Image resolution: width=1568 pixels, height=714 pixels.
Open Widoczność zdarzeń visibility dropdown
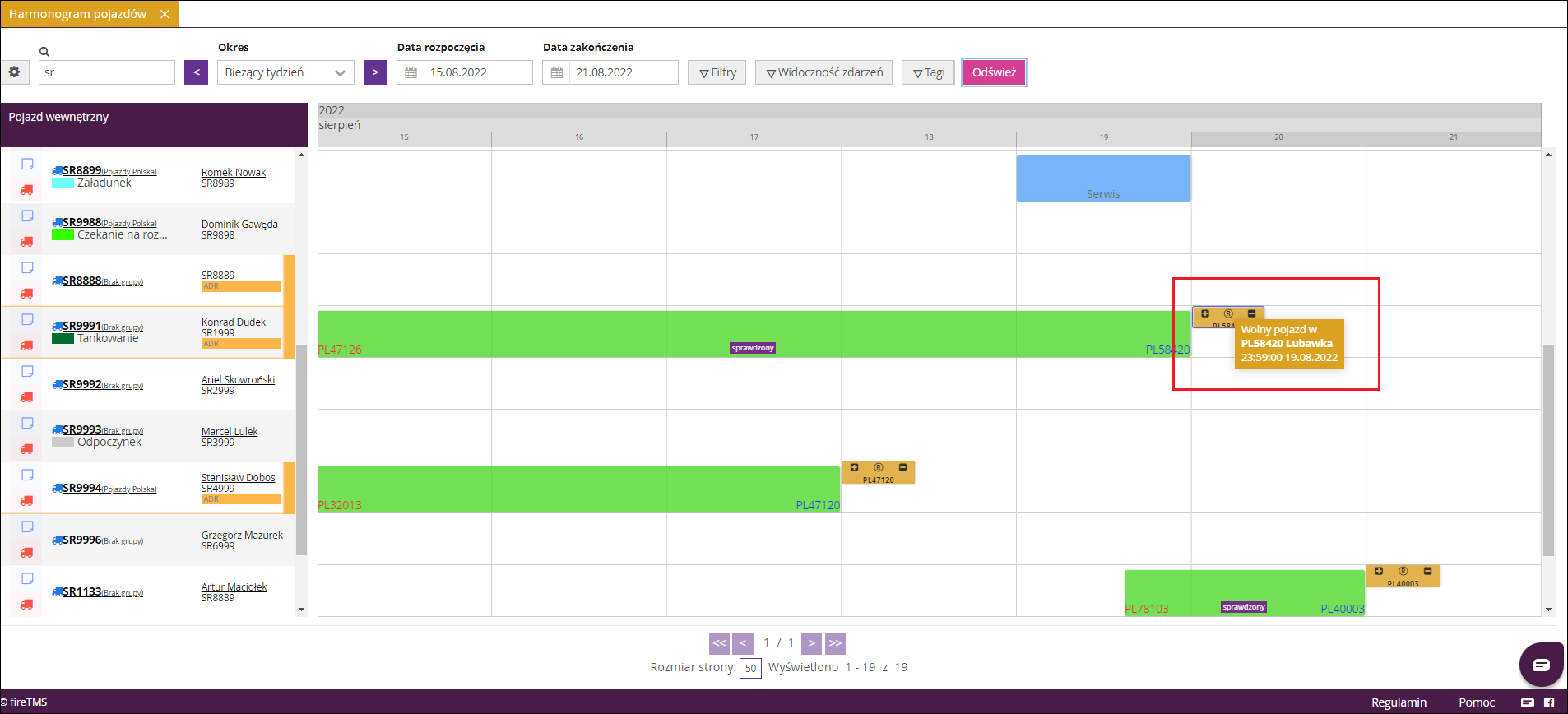[x=824, y=72]
